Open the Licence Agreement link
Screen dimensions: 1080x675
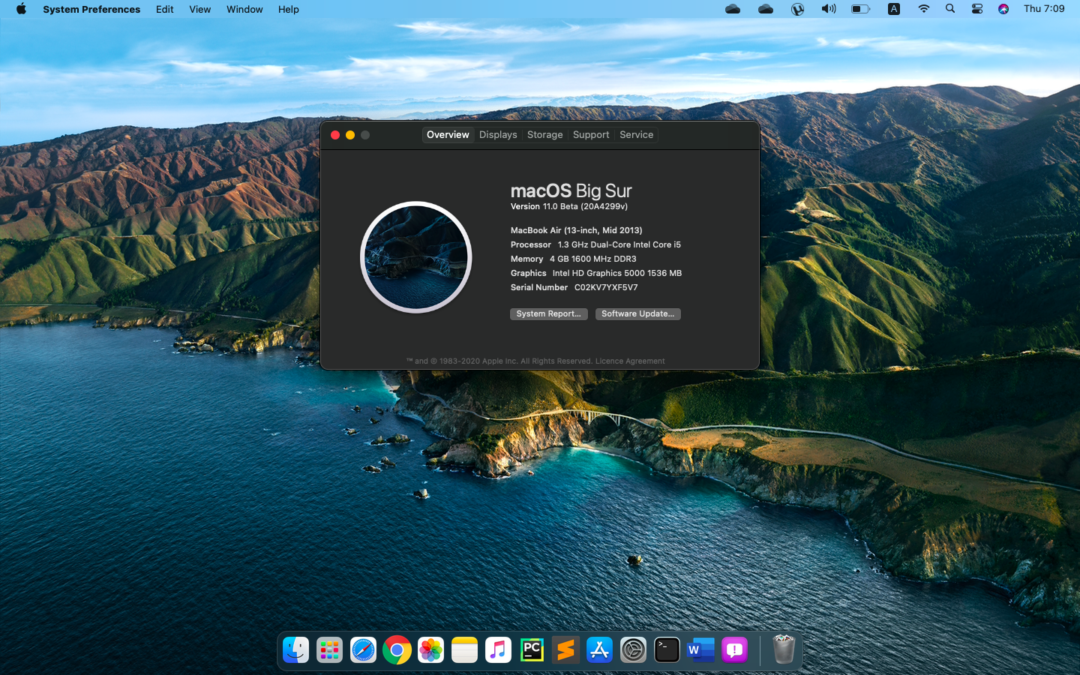[630, 361]
